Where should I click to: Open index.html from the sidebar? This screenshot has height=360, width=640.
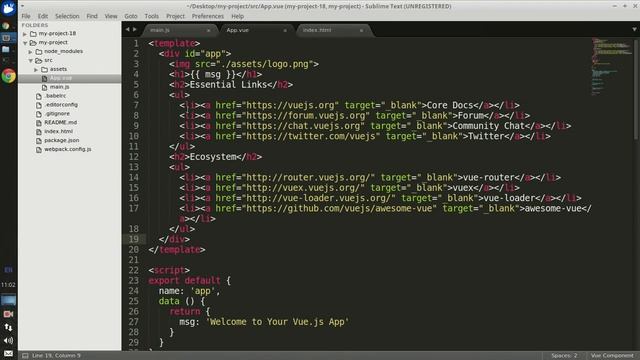[x=58, y=131]
